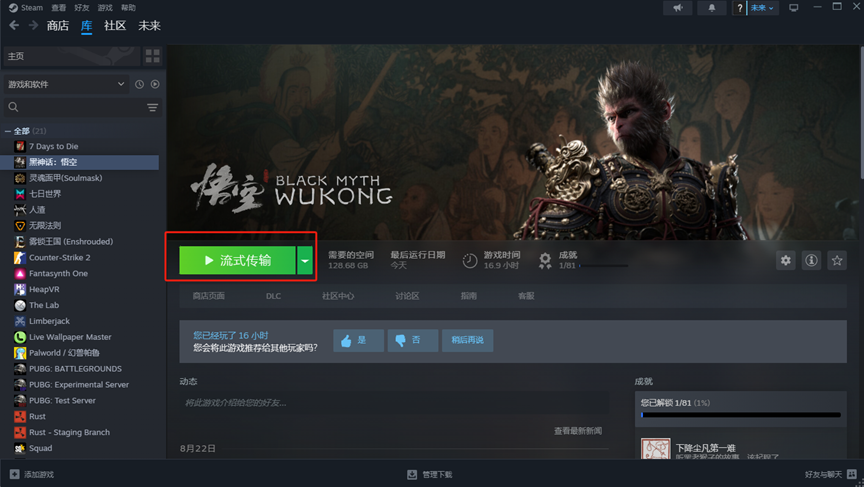Expand the stream button dropdown arrow
864x487 pixels.
click(305, 260)
